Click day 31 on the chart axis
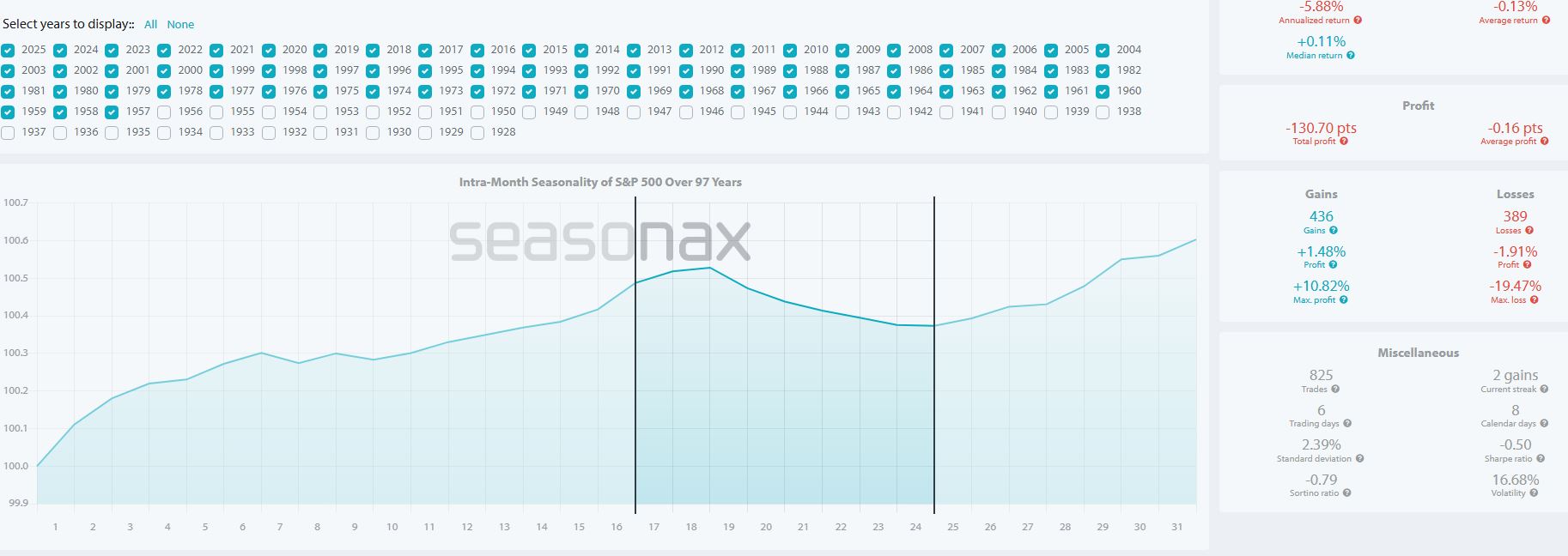This screenshot has height=556, width=1568. (x=1176, y=527)
